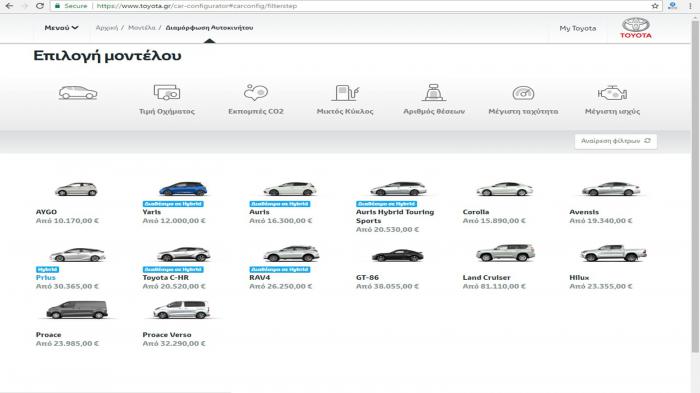Open the Τιμή Οχήματος price filter
The image size is (700, 393).
click(167, 100)
